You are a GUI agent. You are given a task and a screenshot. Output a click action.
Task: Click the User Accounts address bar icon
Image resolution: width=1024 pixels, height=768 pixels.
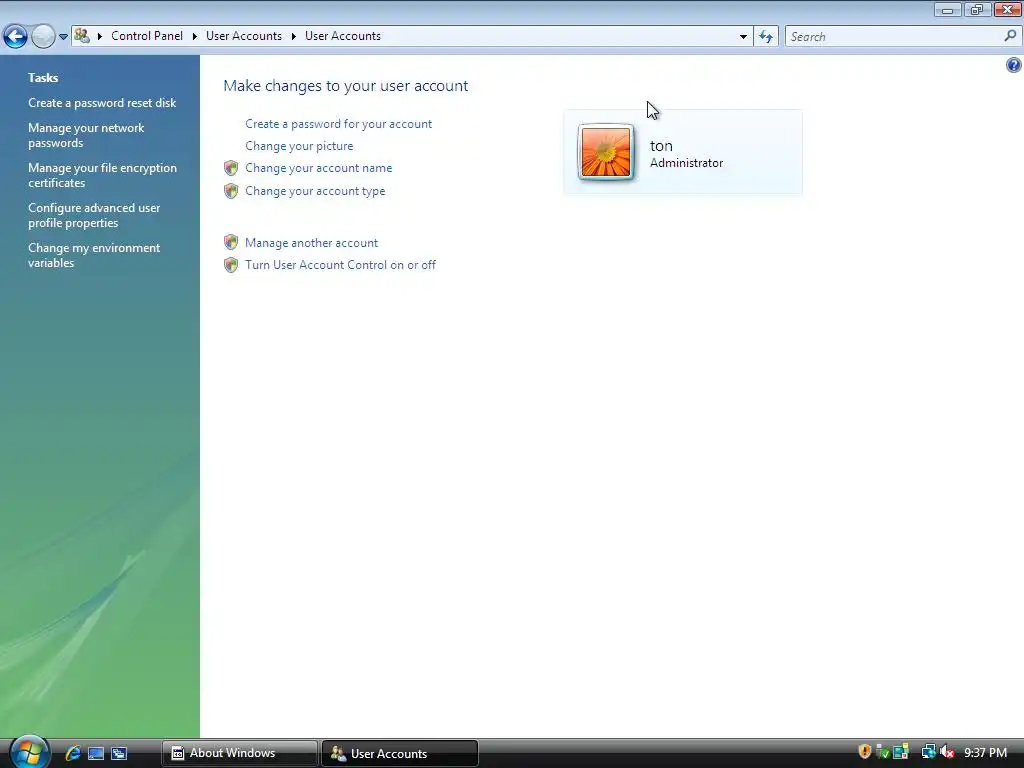pos(82,36)
